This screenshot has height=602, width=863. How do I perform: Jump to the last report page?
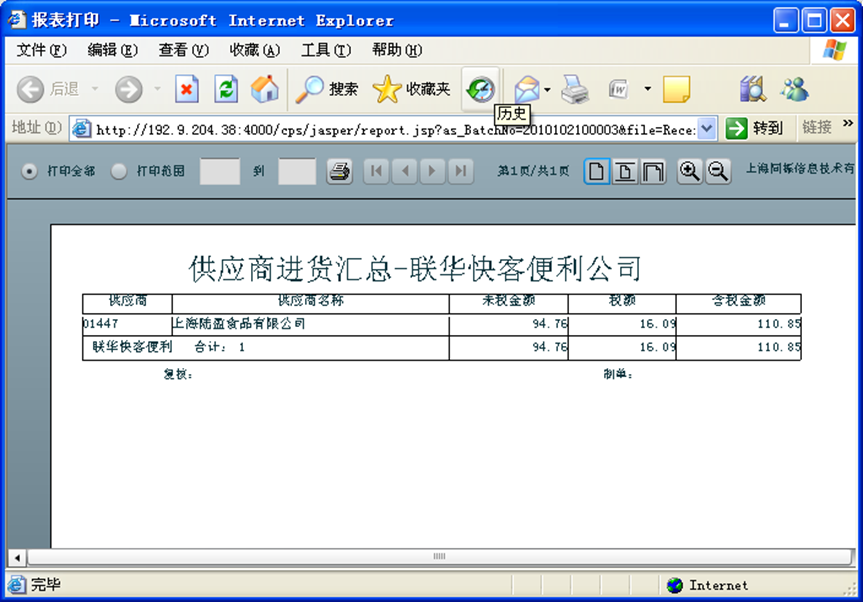click(x=461, y=171)
